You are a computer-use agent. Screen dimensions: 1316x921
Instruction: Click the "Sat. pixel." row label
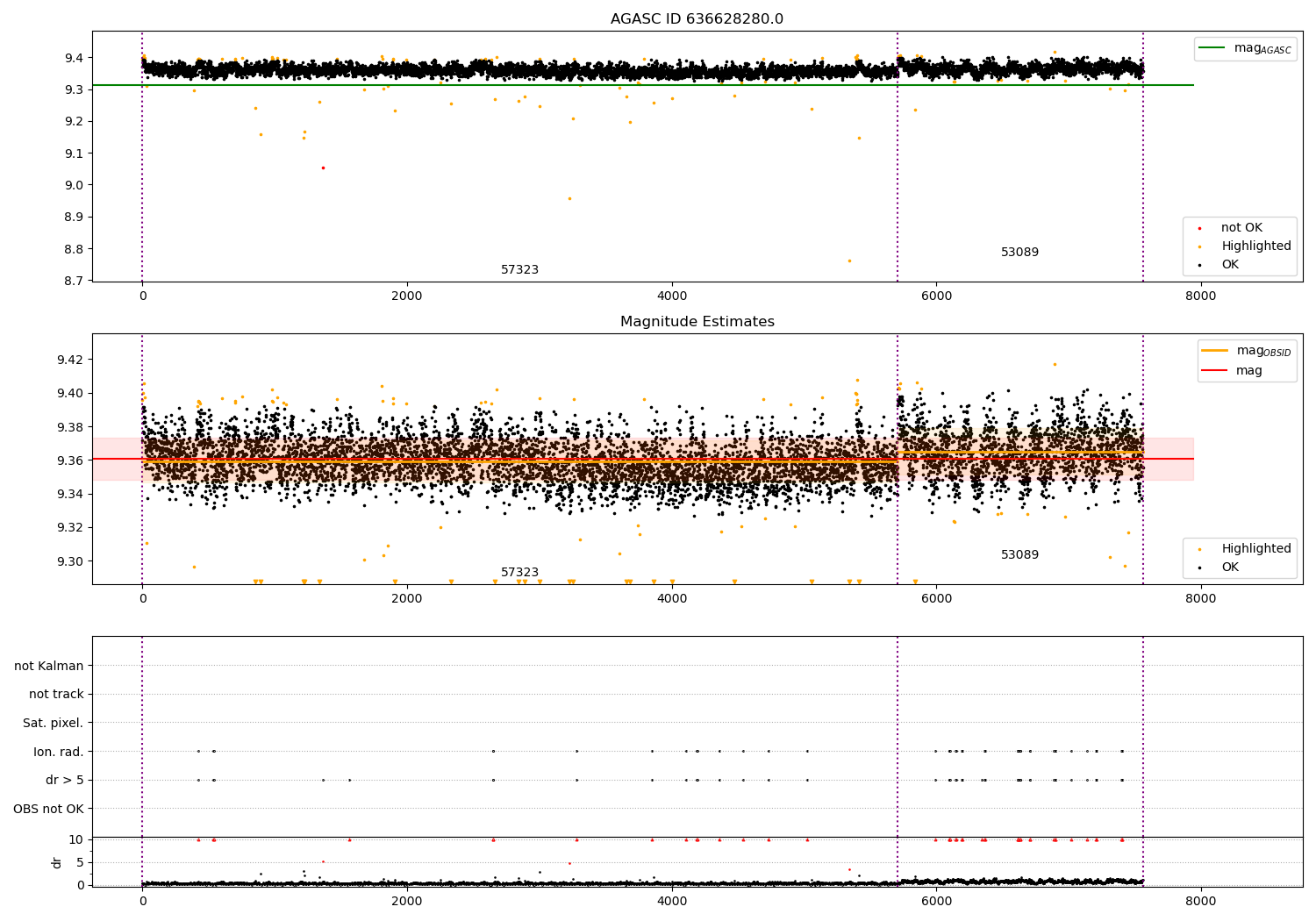(x=54, y=724)
